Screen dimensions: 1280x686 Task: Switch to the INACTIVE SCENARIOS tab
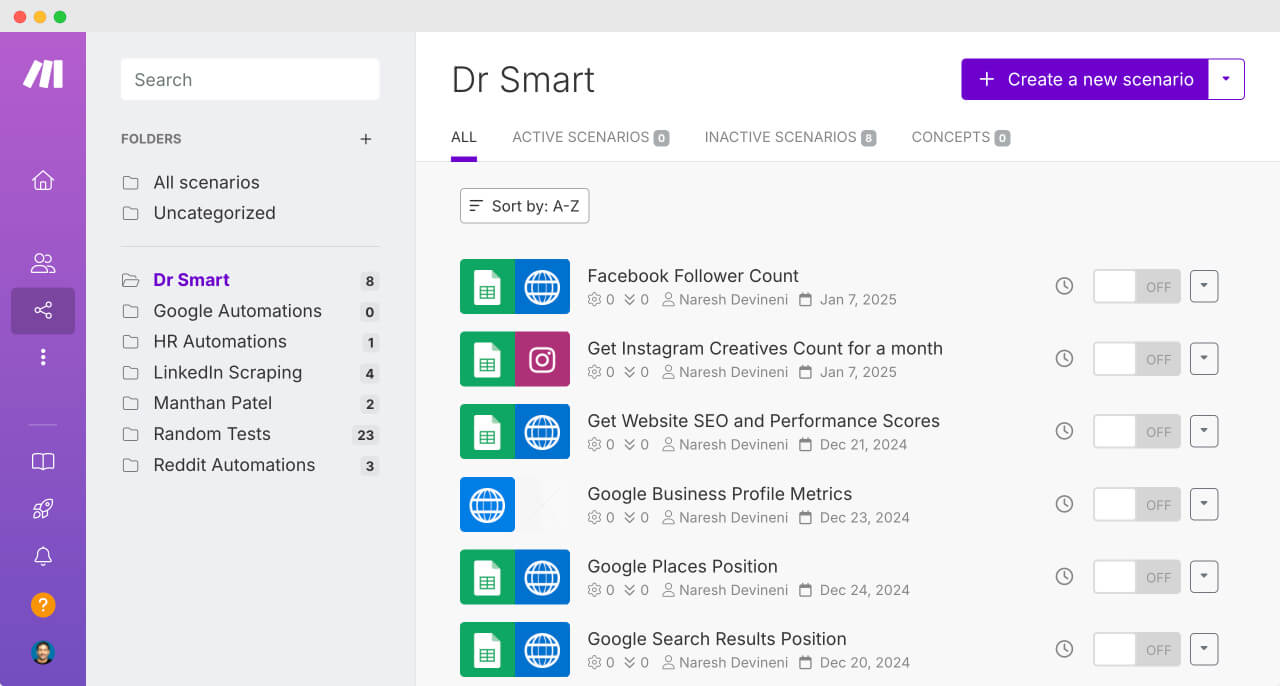(x=790, y=137)
